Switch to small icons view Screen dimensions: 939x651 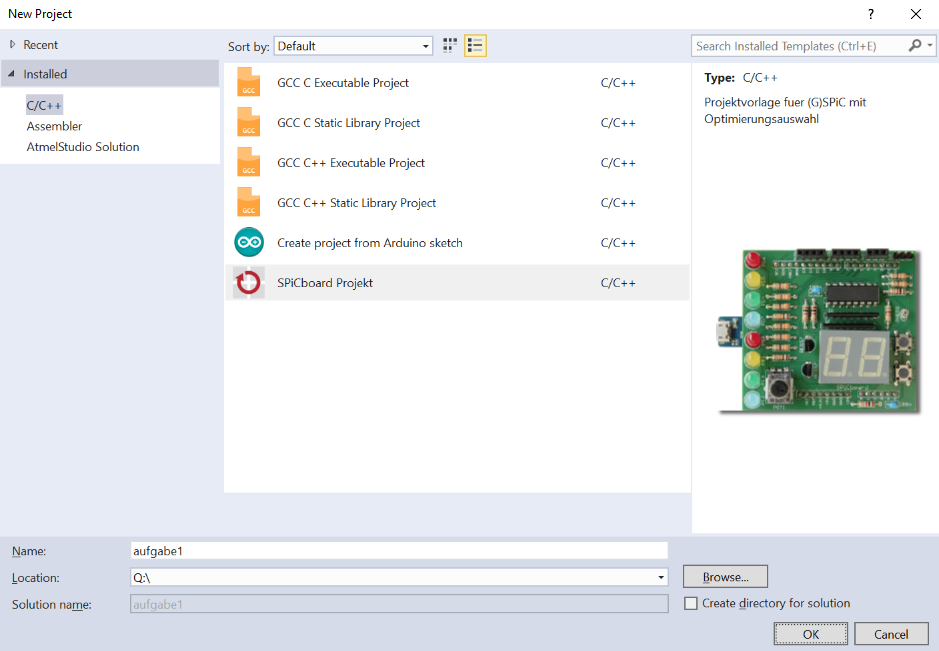(450, 46)
